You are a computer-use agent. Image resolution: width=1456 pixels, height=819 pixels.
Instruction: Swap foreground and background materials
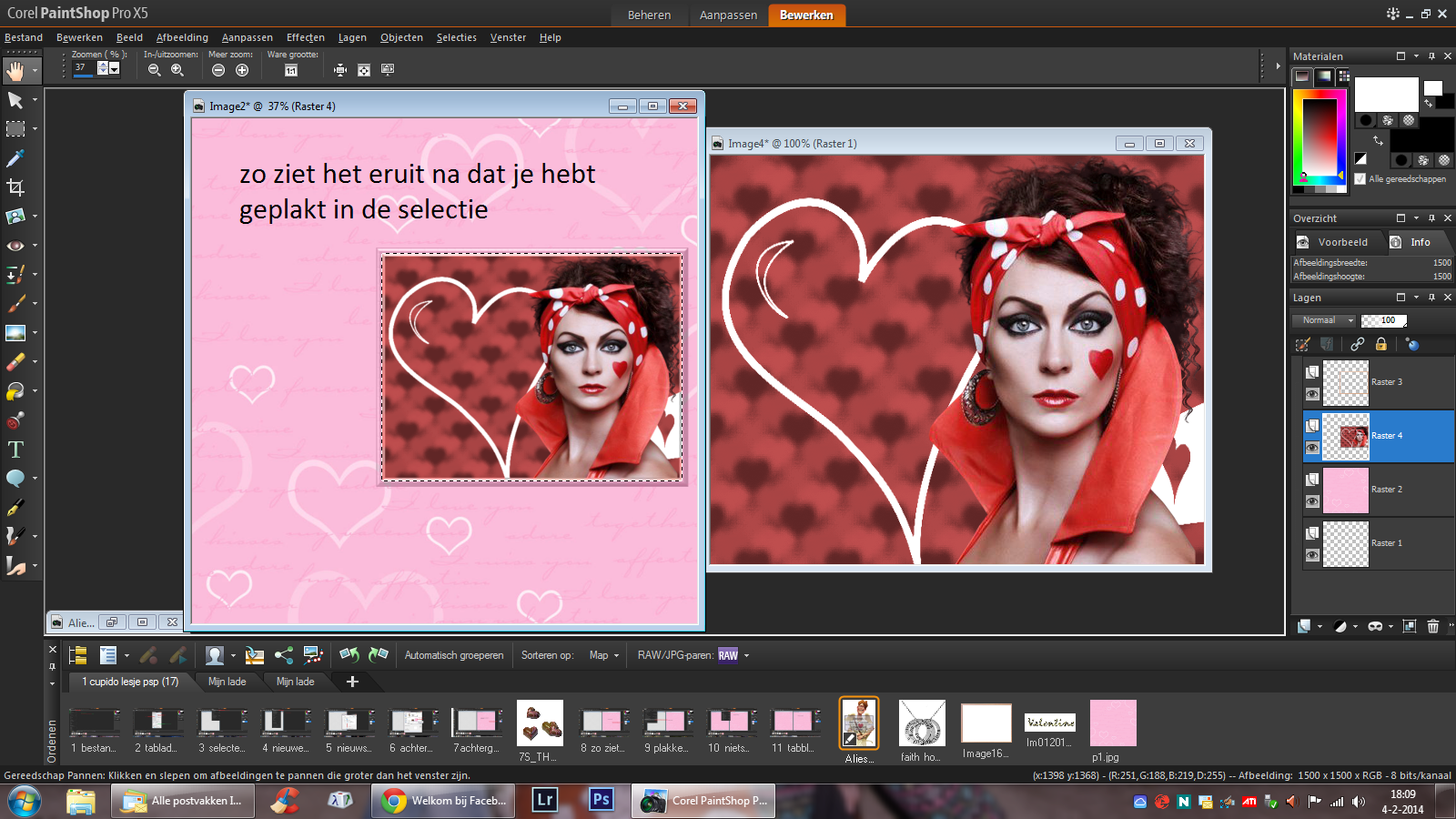click(1378, 140)
